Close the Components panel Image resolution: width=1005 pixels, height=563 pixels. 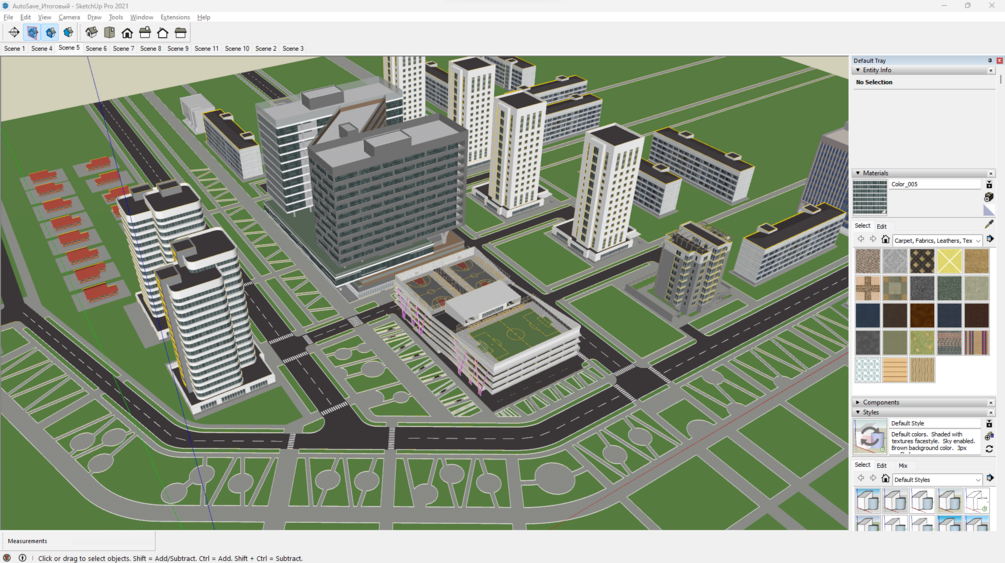pos(991,403)
